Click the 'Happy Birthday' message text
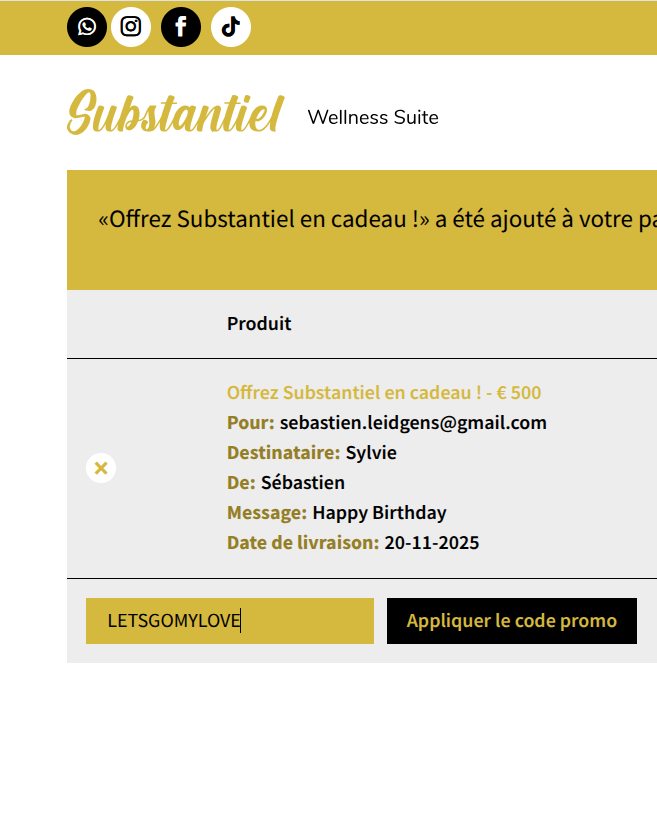This screenshot has height=835, width=657. (379, 512)
